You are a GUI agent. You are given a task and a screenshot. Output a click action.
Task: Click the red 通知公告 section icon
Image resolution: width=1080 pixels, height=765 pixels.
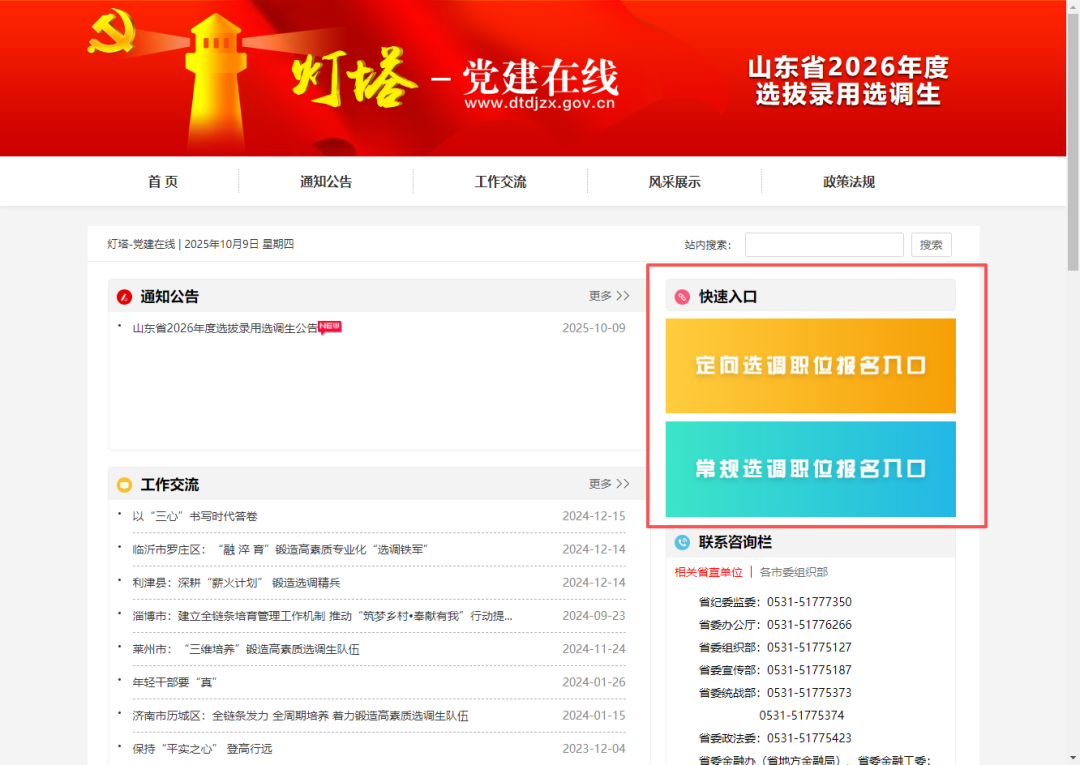click(x=124, y=297)
